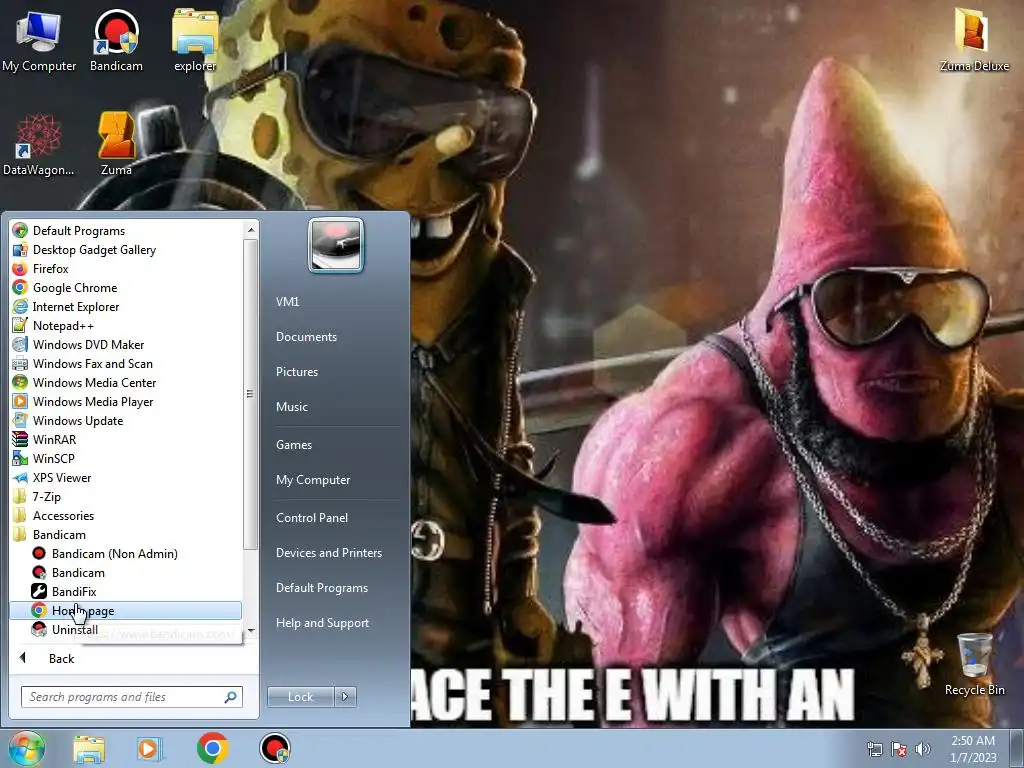
Task: Open Bandicam from the taskbar
Action: pyautogui.click(x=275, y=748)
